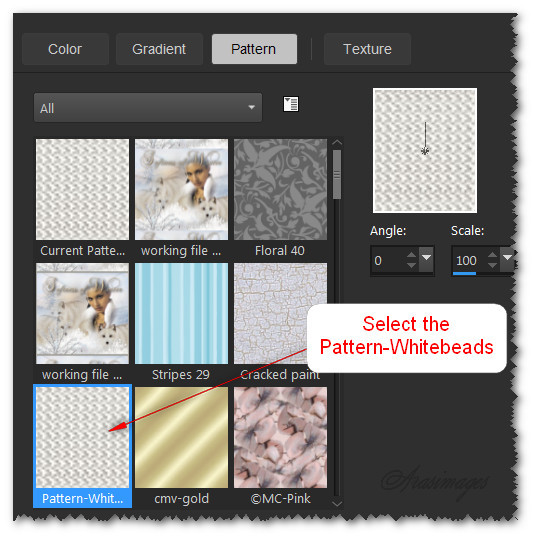The image size is (537, 540).
Task: Click the cmv-gold label text
Action: 182,499
